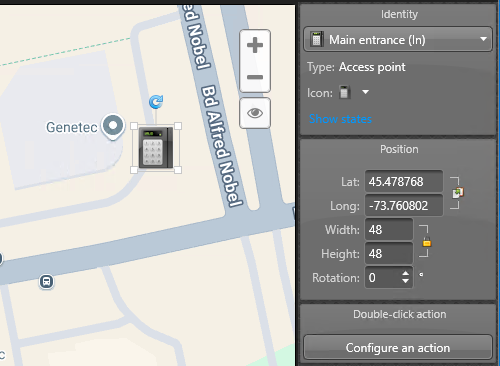Click the bottom-left resize handle of keypad icon
The height and width of the screenshot is (366, 500).
tap(134, 170)
